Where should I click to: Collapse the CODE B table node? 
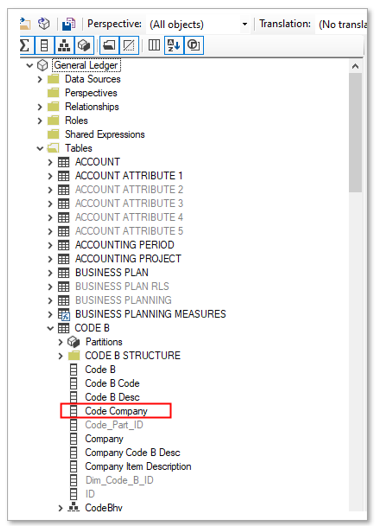(50, 328)
